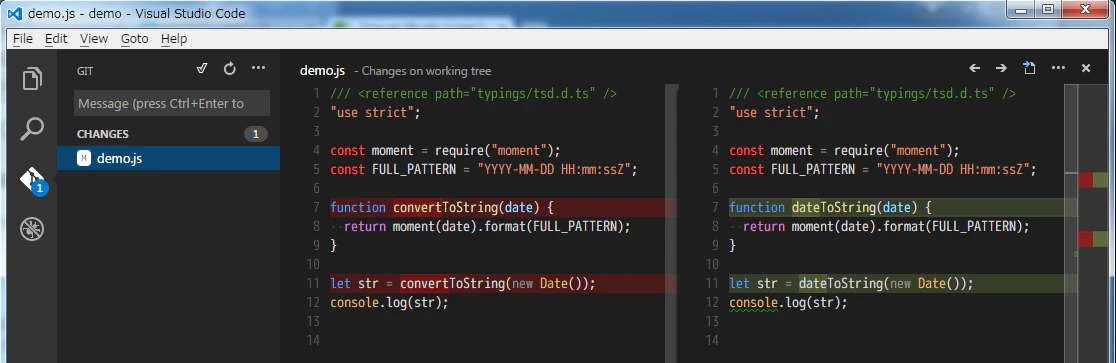
Task: Close the demo.js diff editor
Action: 1086,68
